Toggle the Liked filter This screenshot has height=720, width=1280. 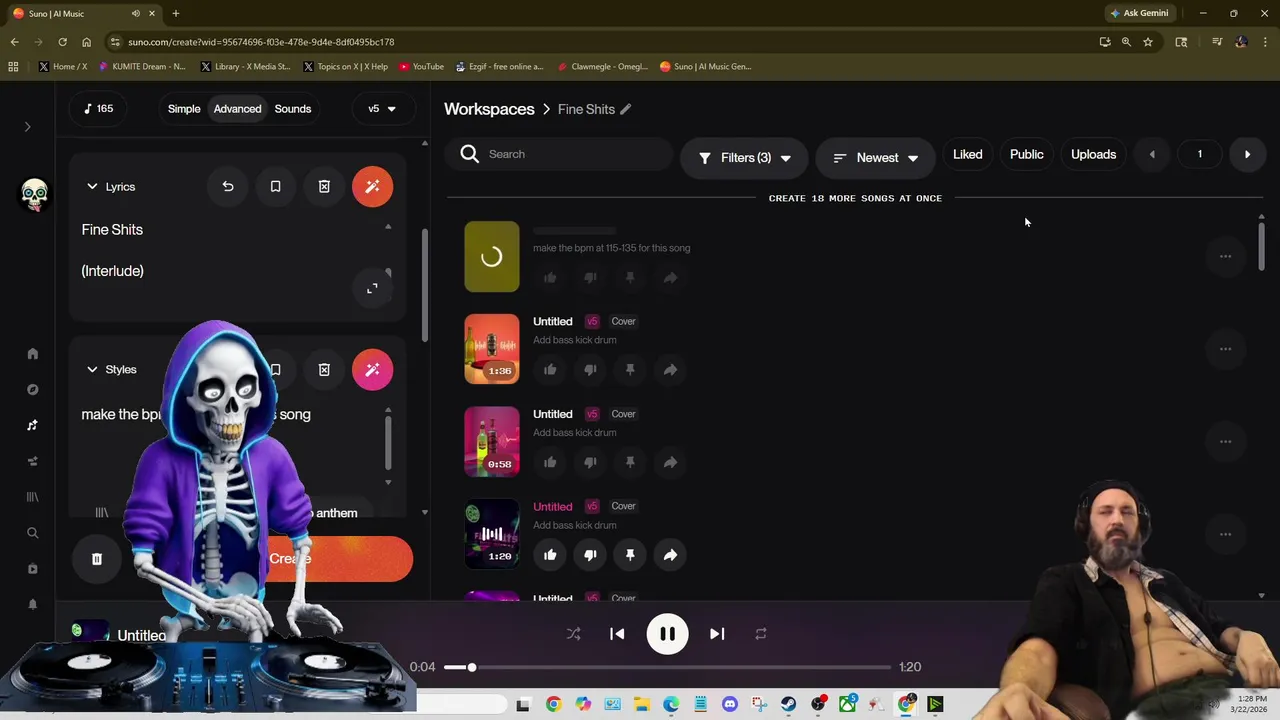click(x=967, y=154)
